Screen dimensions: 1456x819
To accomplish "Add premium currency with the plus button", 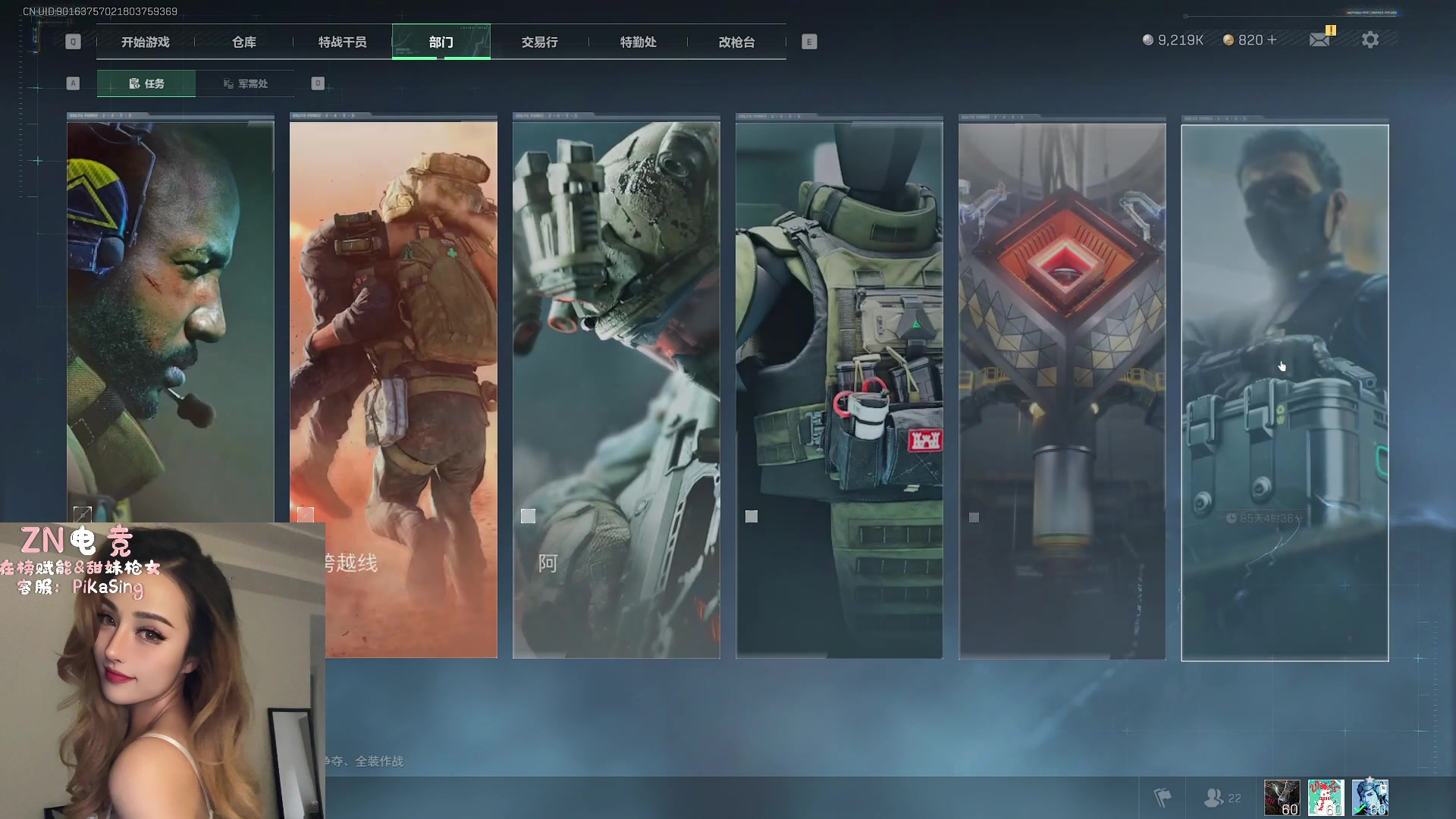I will pyautogui.click(x=1272, y=39).
